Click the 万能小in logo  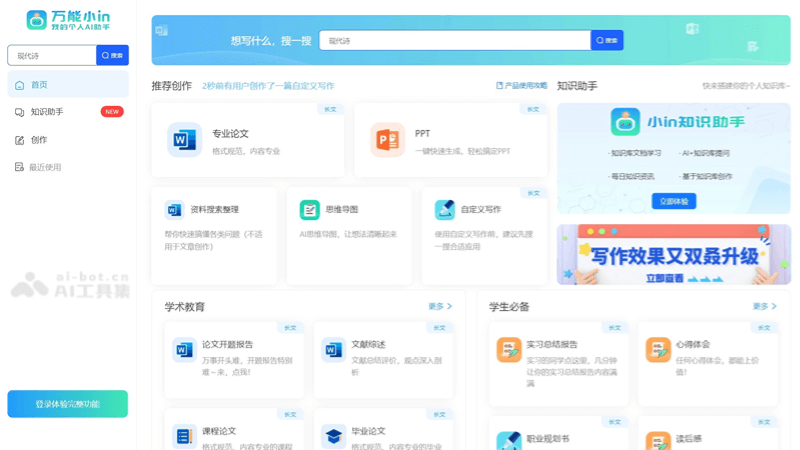tap(68, 20)
